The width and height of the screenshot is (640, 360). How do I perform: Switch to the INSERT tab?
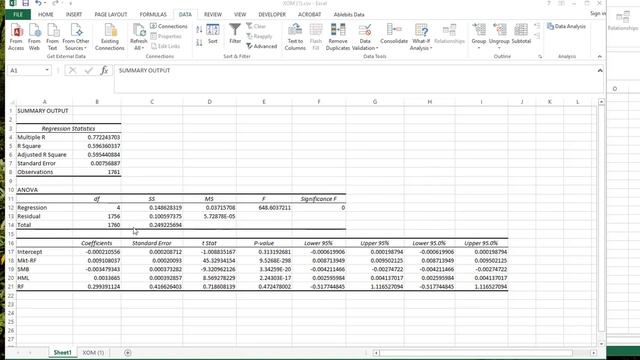point(74,14)
